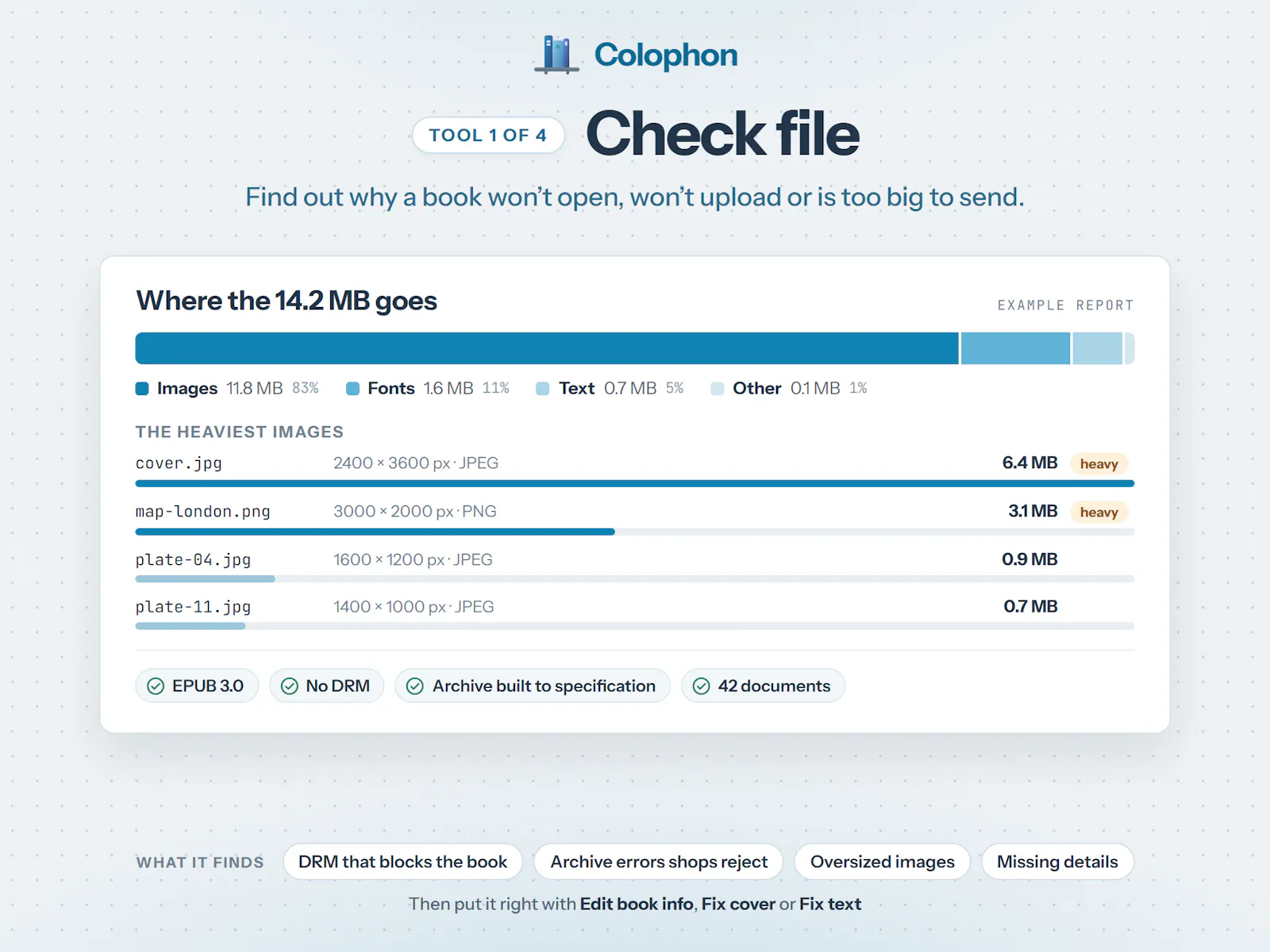Viewport: 1270px width, 952px height.
Task: Click the size bar under map-london.png
Action: pyautogui.click(x=635, y=532)
